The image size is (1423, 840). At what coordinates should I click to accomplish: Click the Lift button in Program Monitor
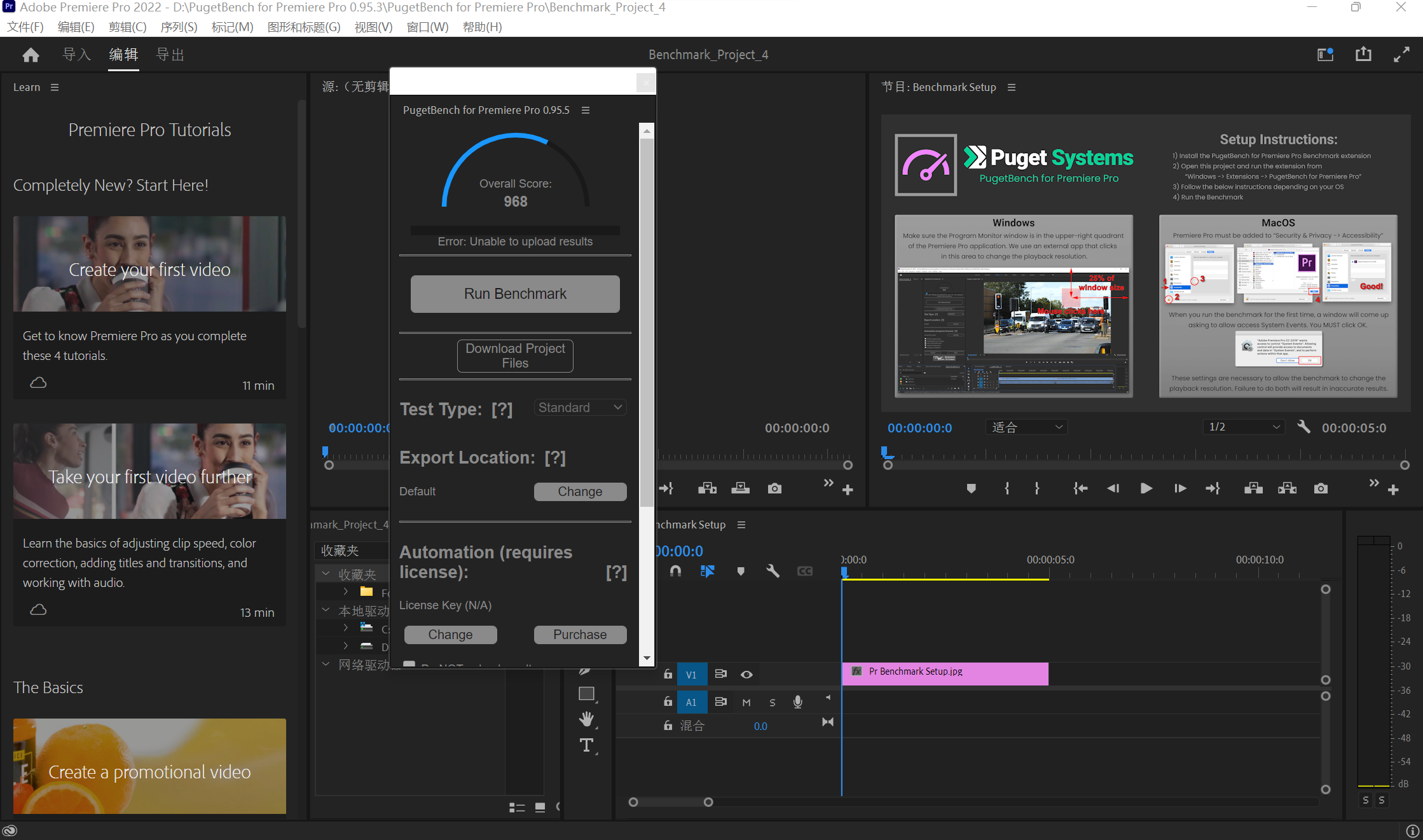pyautogui.click(x=1253, y=488)
